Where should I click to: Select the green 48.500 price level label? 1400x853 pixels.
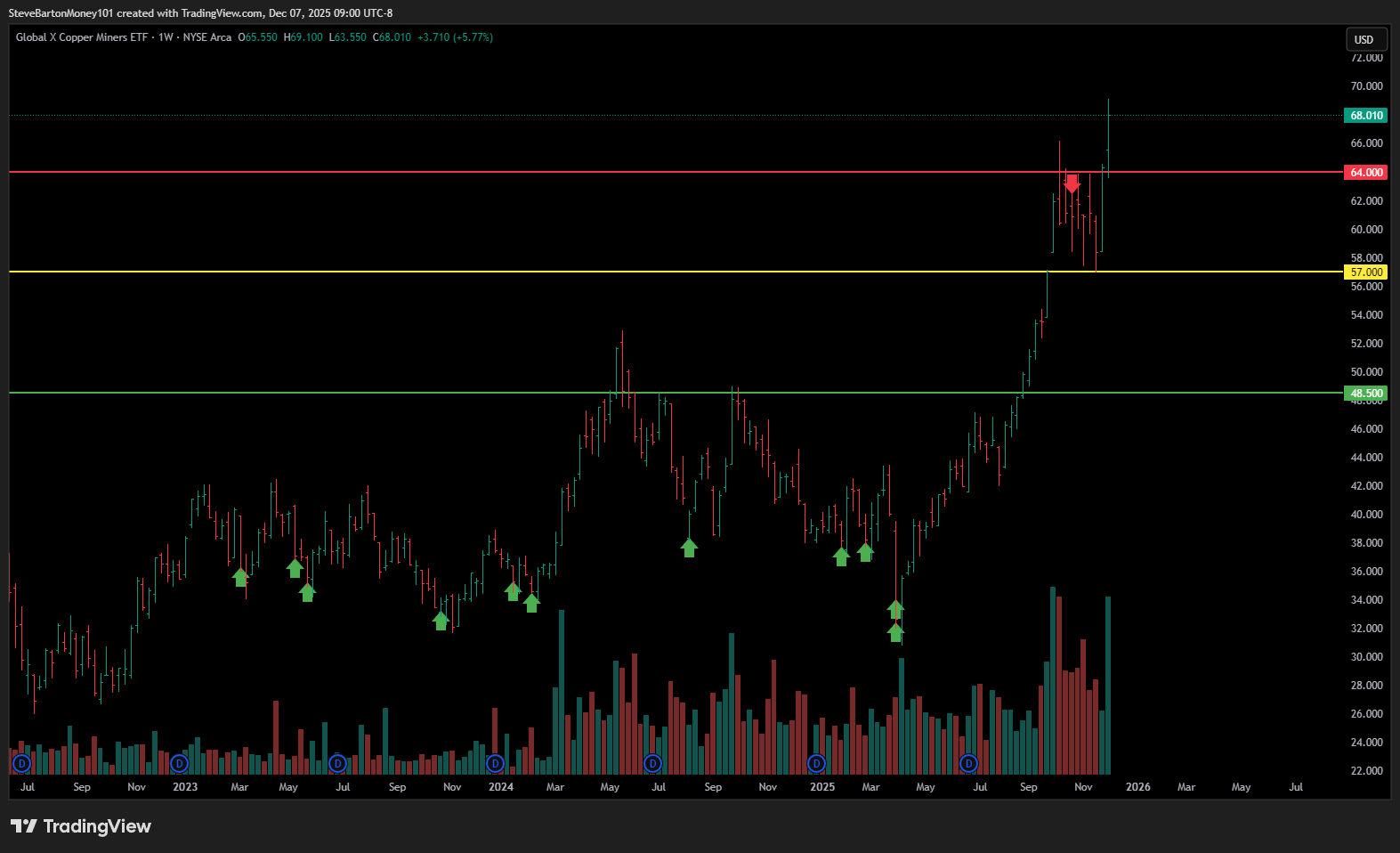click(x=1366, y=394)
